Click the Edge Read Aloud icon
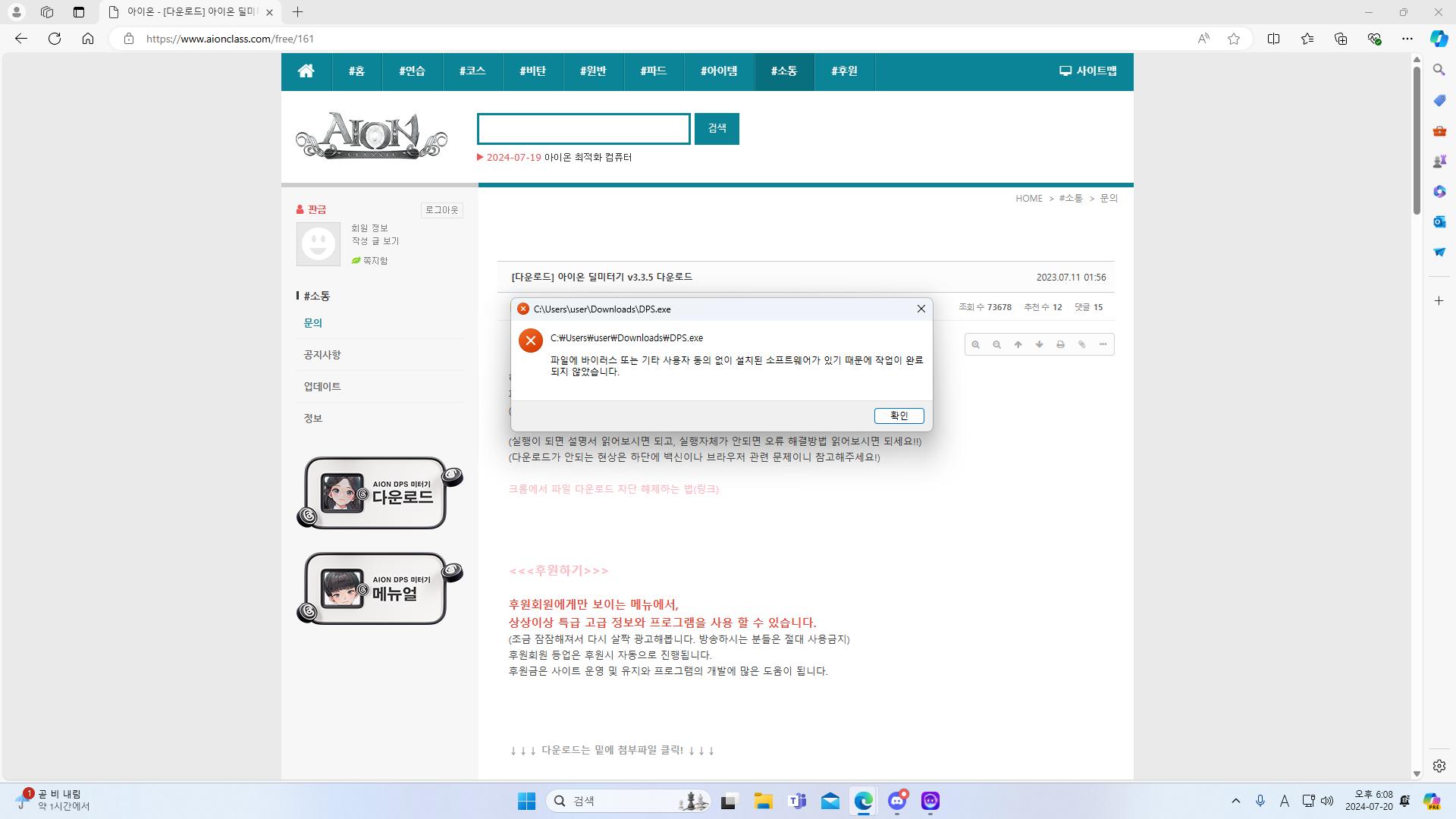This screenshot has width=1456, height=819. pos(1203,39)
